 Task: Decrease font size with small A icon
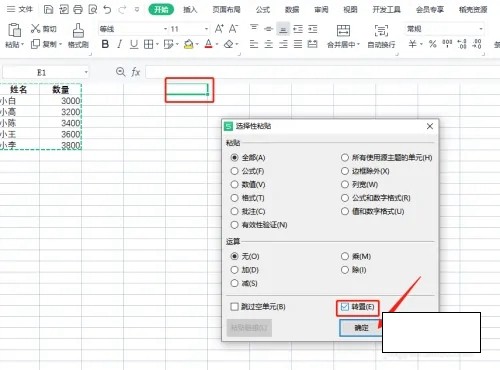(233, 29)
